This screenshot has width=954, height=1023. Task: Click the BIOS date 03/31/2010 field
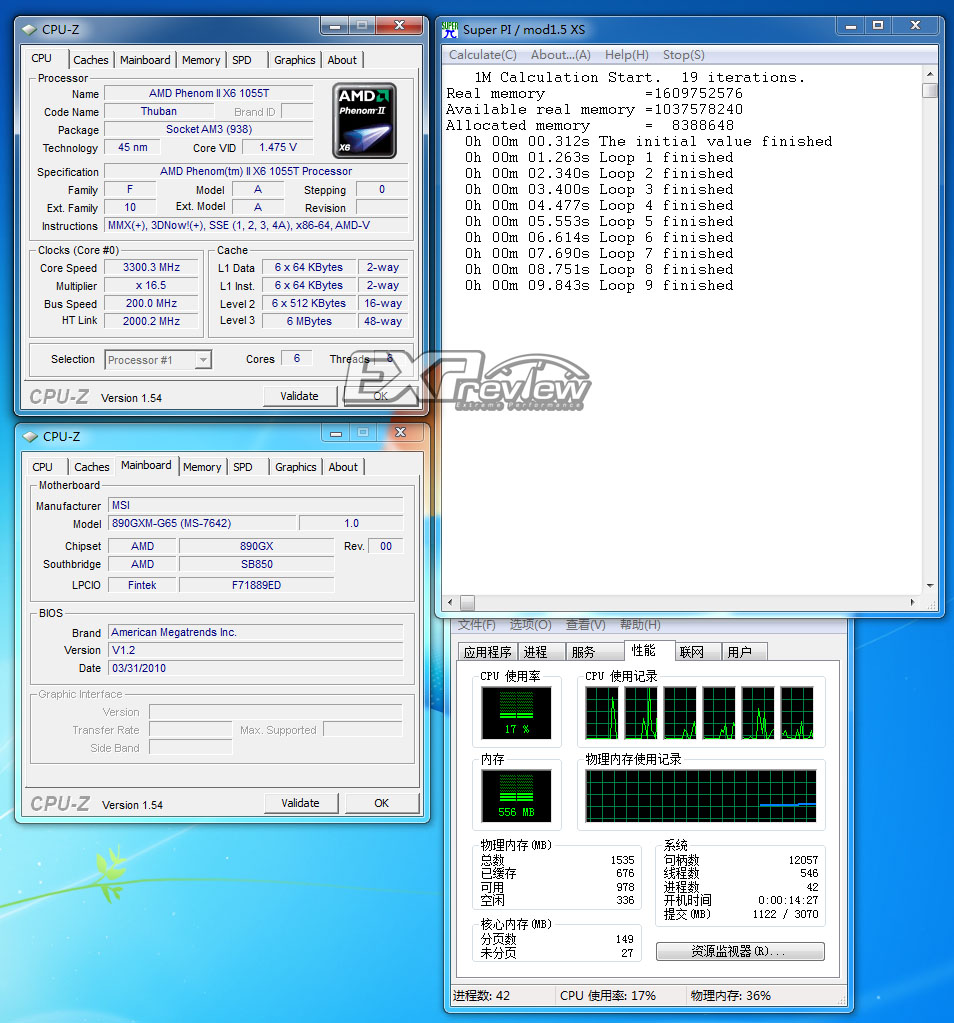[x=255, y=668]
